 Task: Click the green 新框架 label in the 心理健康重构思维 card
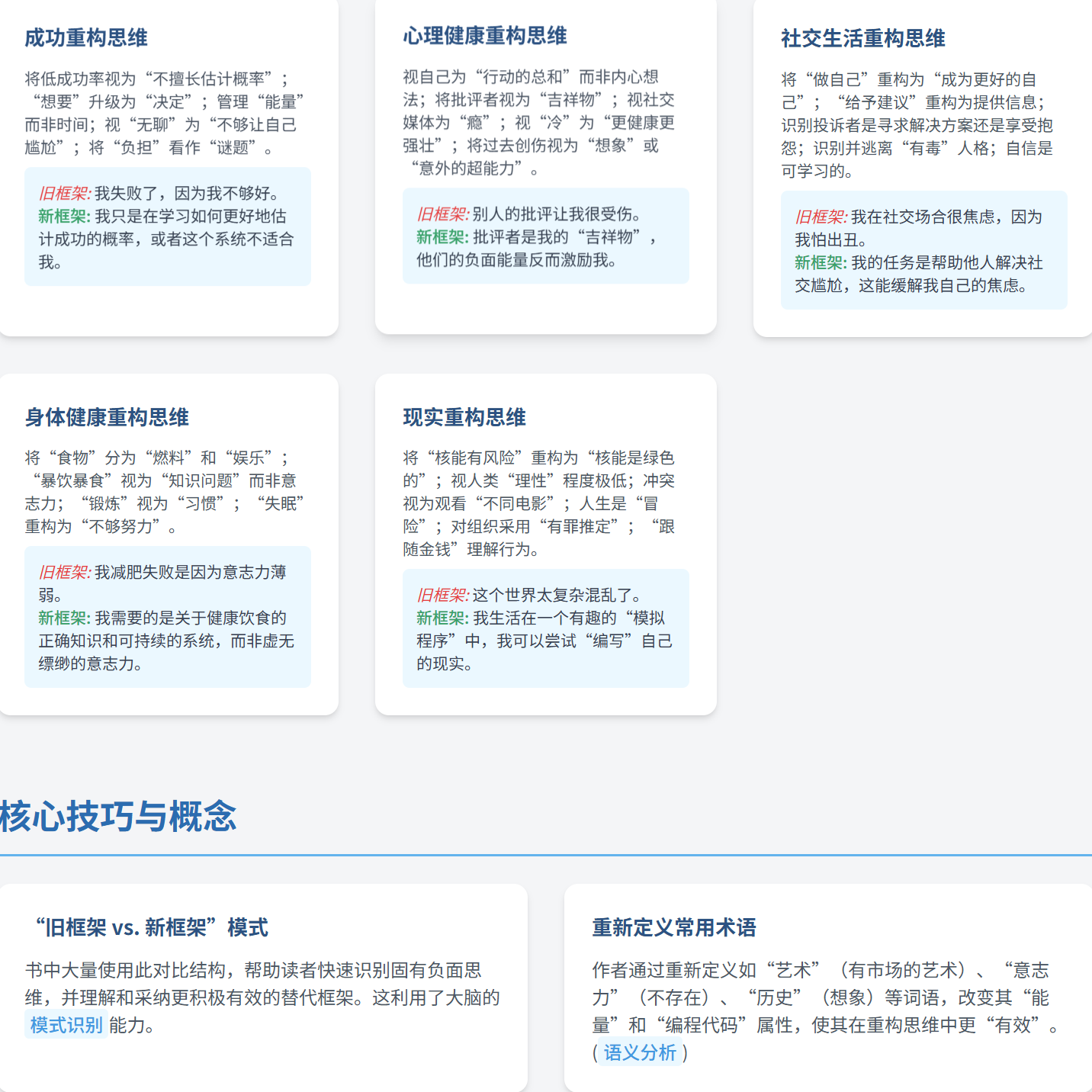442,237
